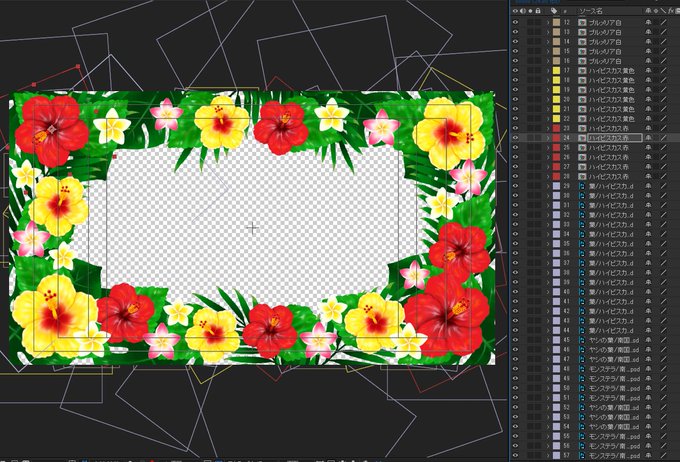
Task: Expand the properties of layer 47
Action: [x=548, y=359]
